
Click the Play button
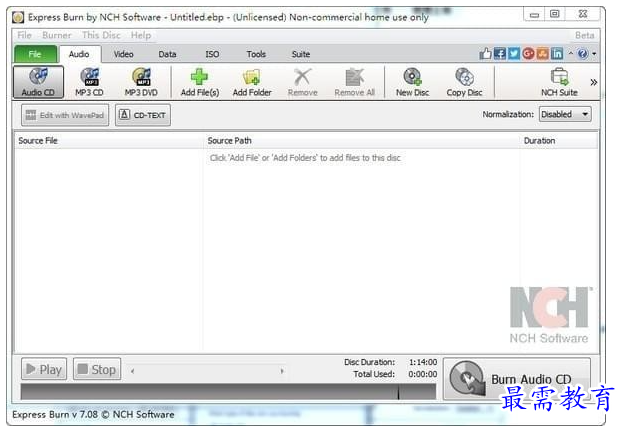tap(44, 369)
